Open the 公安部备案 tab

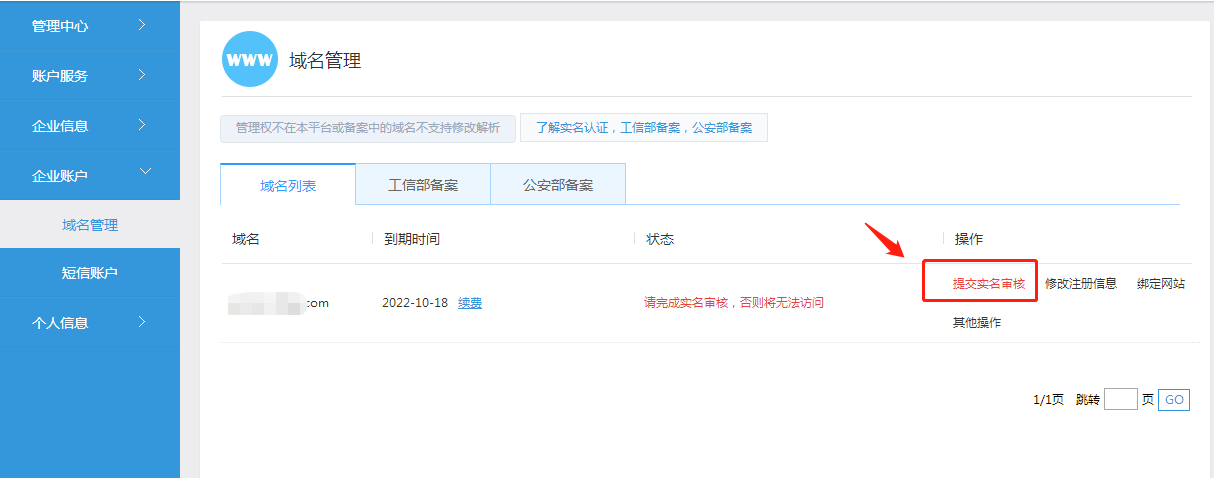coord(558,185)
